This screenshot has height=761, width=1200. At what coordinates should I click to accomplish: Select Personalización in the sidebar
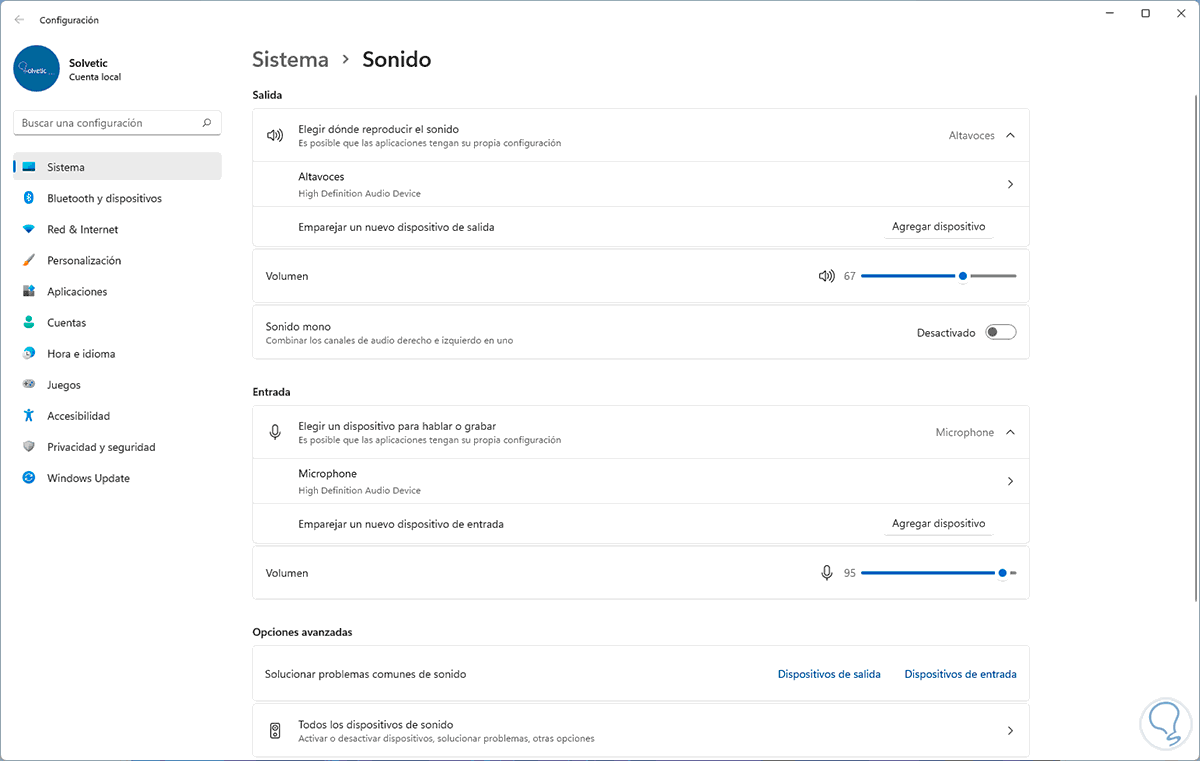point(84,260)
